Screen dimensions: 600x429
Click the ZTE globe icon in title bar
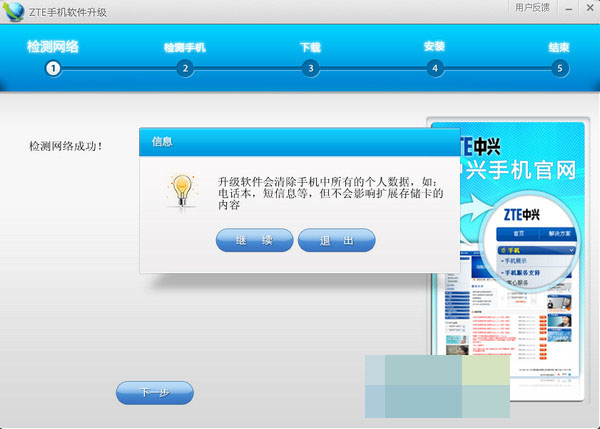tap(15, 11)
